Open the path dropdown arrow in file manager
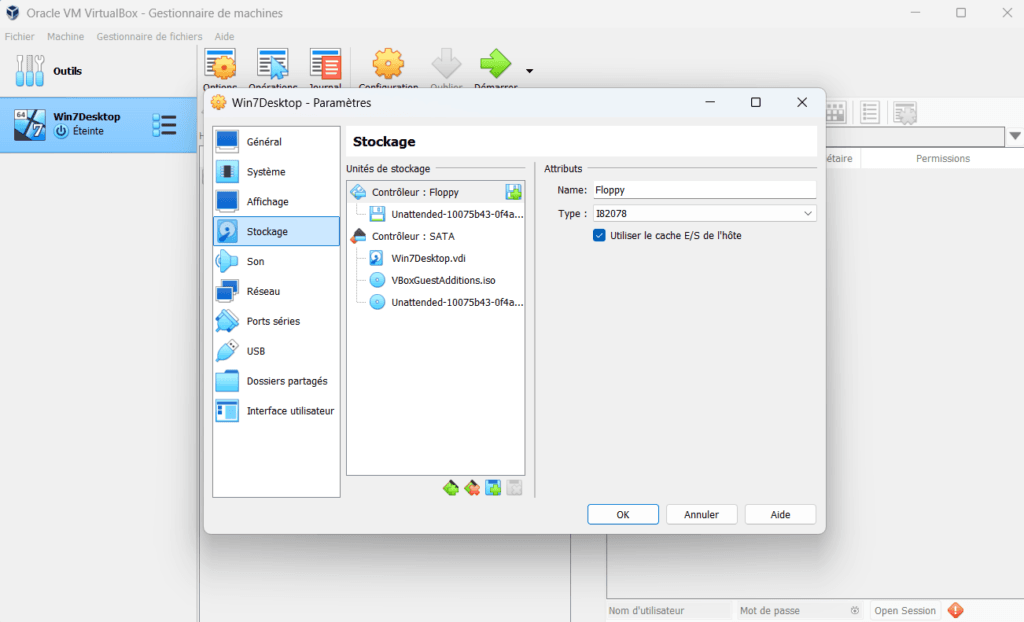The width and height of the screenshot is (1024, 622). coord(1015,136)
